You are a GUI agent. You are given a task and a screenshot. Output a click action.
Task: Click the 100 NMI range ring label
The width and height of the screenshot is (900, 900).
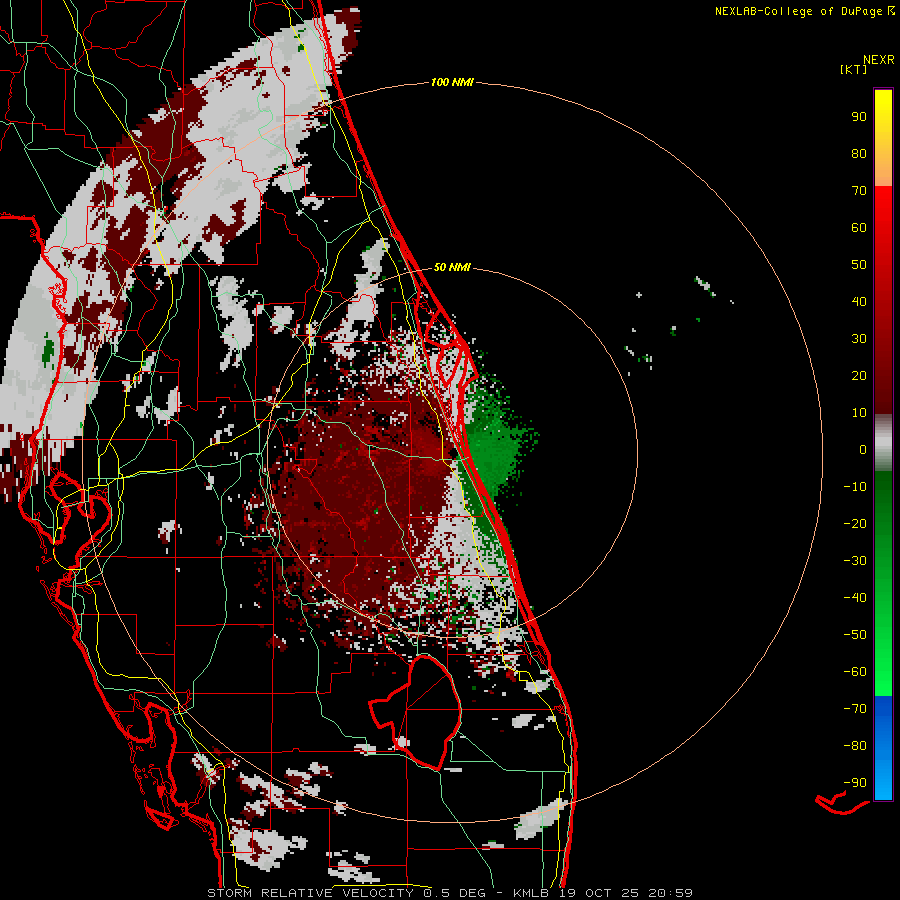452,83
